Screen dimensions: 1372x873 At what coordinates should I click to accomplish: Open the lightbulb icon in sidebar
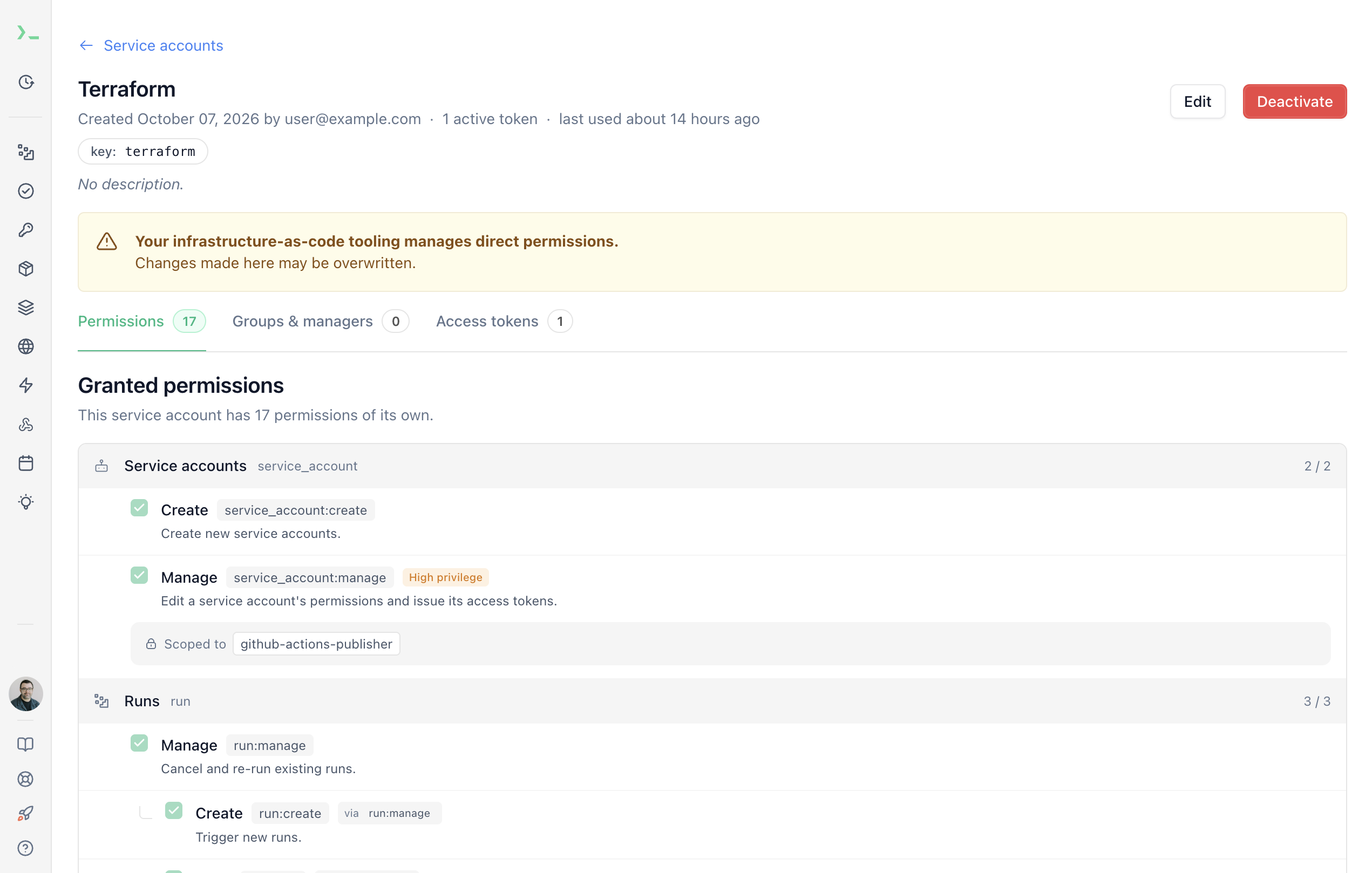[x=26, y=502]
